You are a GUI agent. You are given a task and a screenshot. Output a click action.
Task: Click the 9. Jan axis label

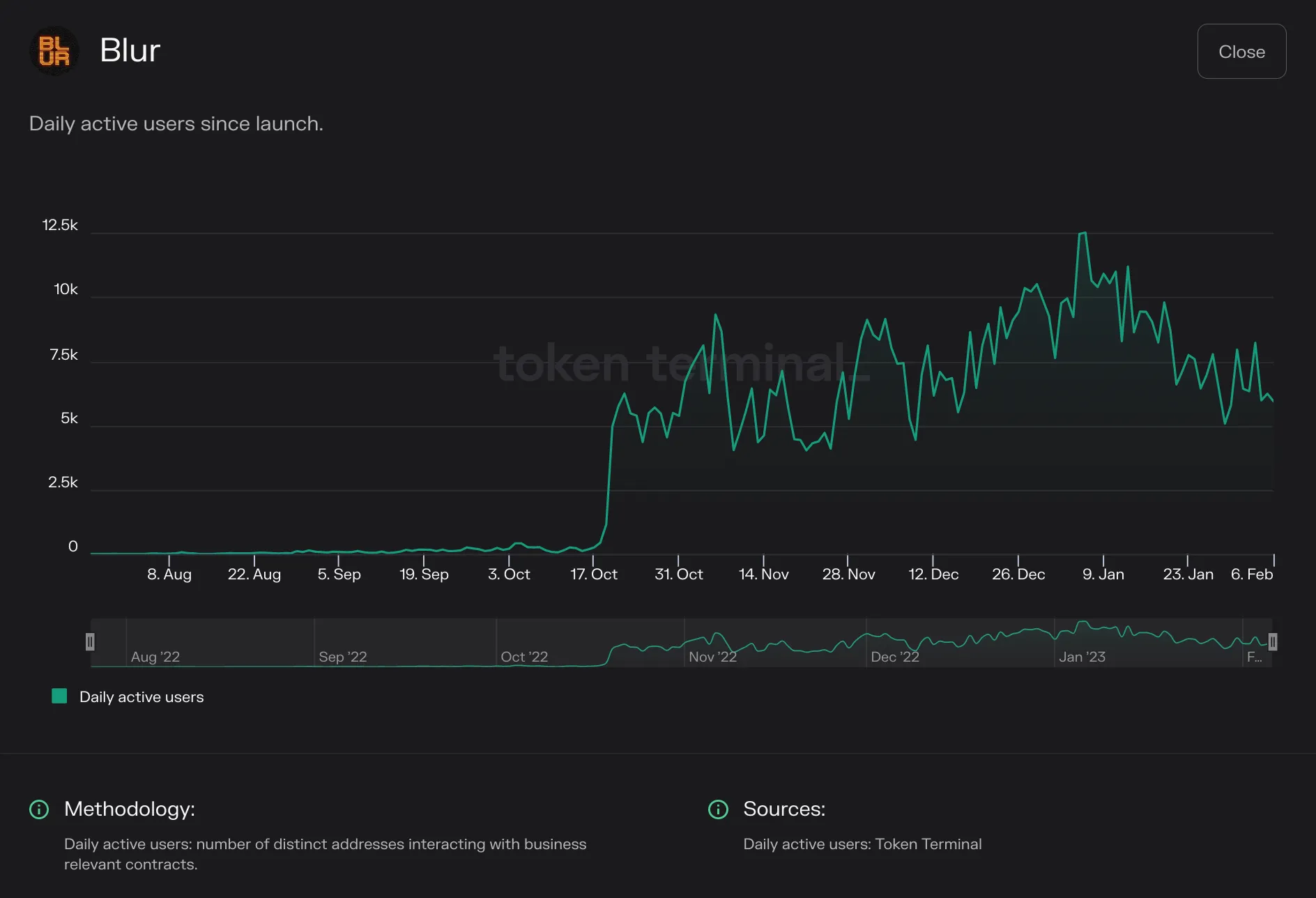(x=1103, y=574)
